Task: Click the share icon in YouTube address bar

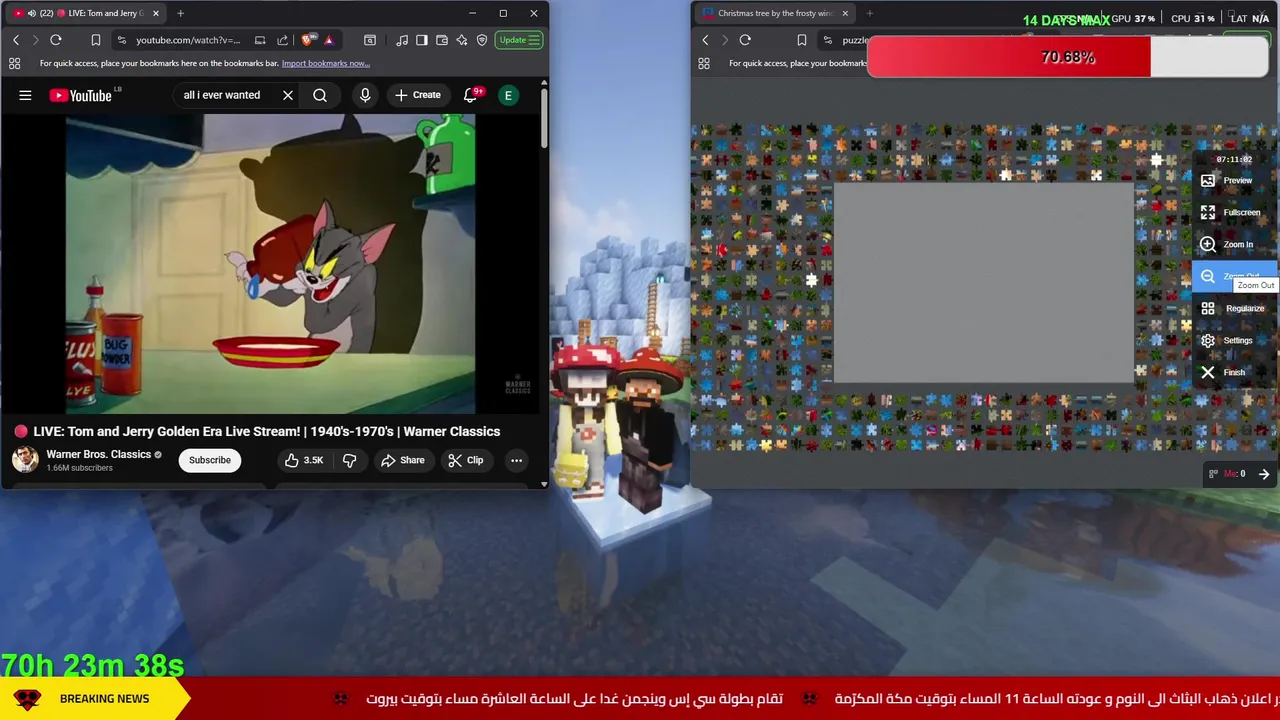Action: tap(282, 40)
